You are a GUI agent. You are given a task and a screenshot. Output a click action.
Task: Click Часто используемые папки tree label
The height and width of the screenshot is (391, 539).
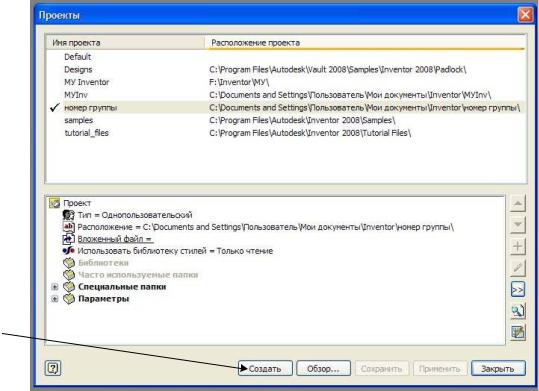tap(138, 275)
